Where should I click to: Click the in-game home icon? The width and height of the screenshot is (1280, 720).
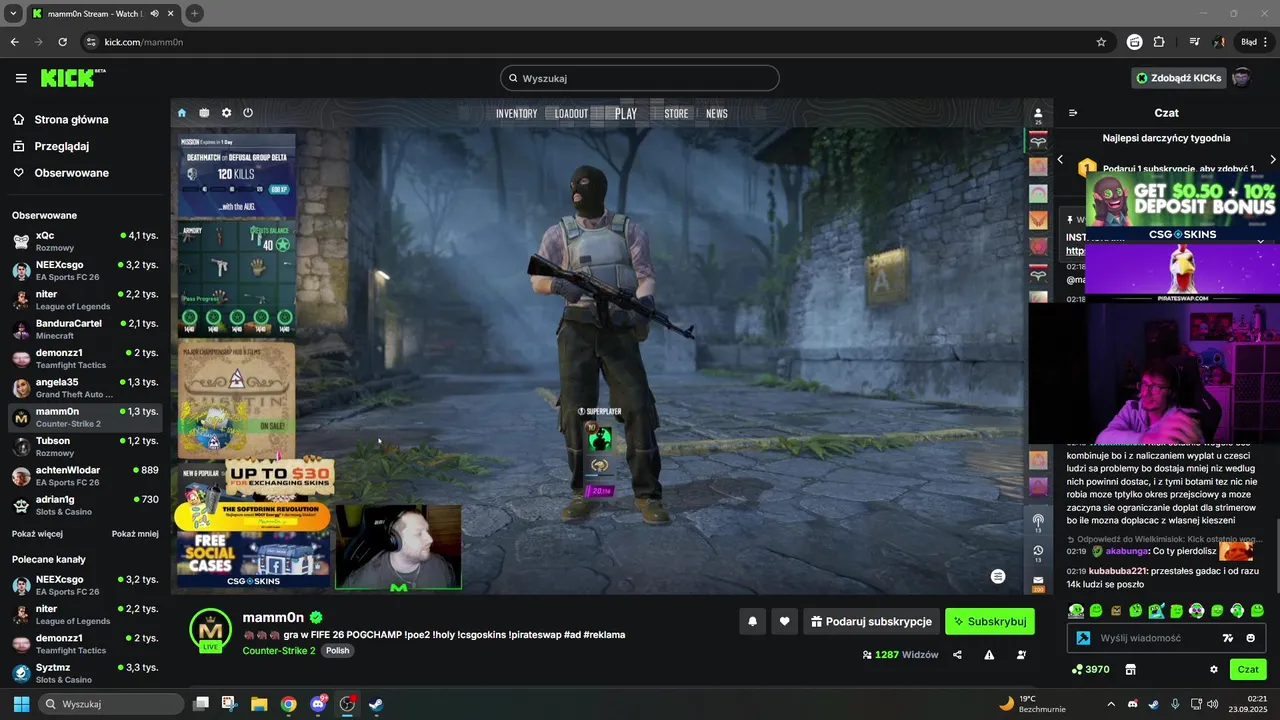pyautogui.click(x=182, y=113)
